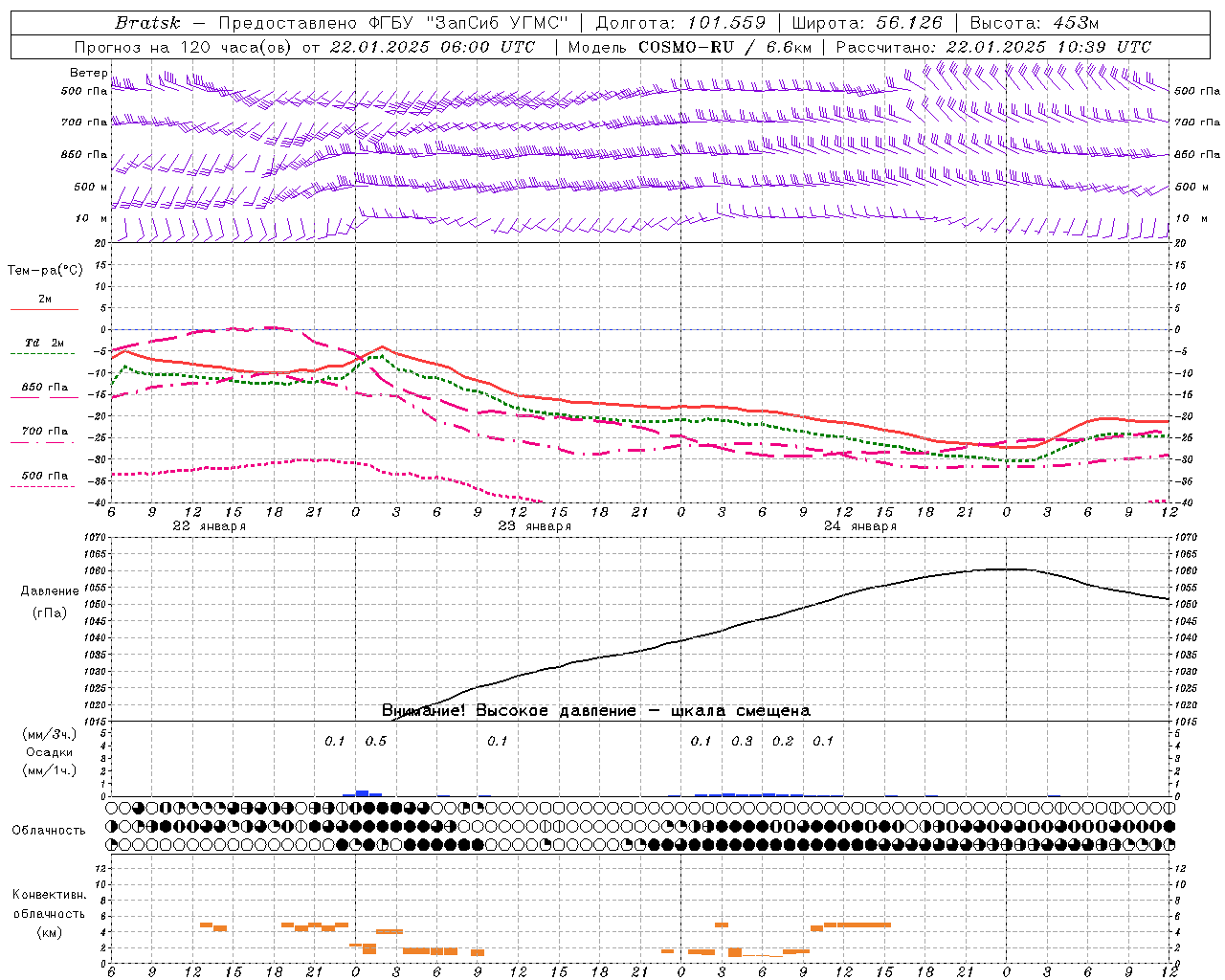Screen dimensions: 1225x980
Task: Click the Рассчитано: 22.01.2025 10:39 UTC text
Action: tap(993, 47)
